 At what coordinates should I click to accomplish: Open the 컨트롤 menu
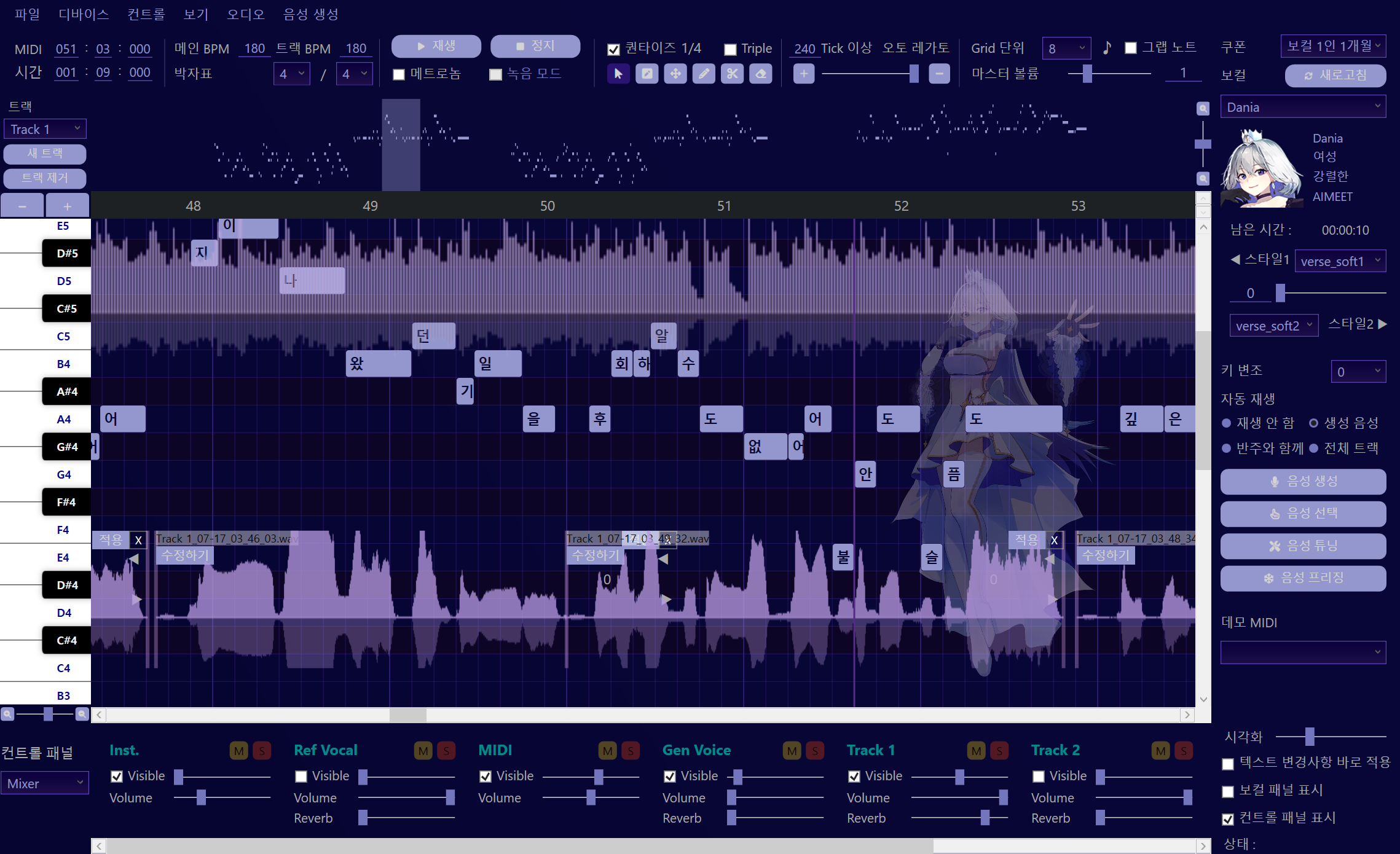146,14
